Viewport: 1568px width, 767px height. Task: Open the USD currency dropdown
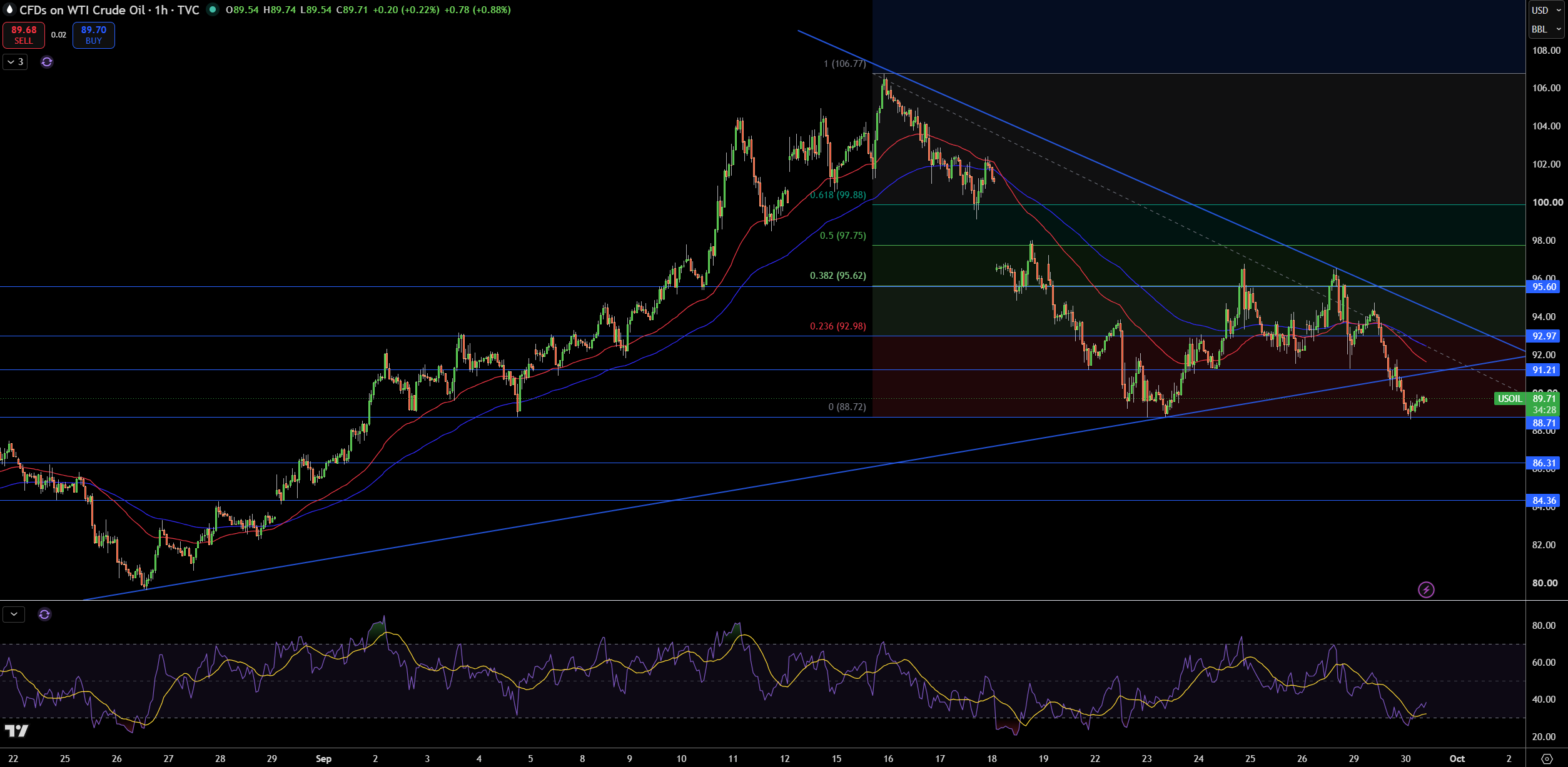click(x=1546, y=10)
